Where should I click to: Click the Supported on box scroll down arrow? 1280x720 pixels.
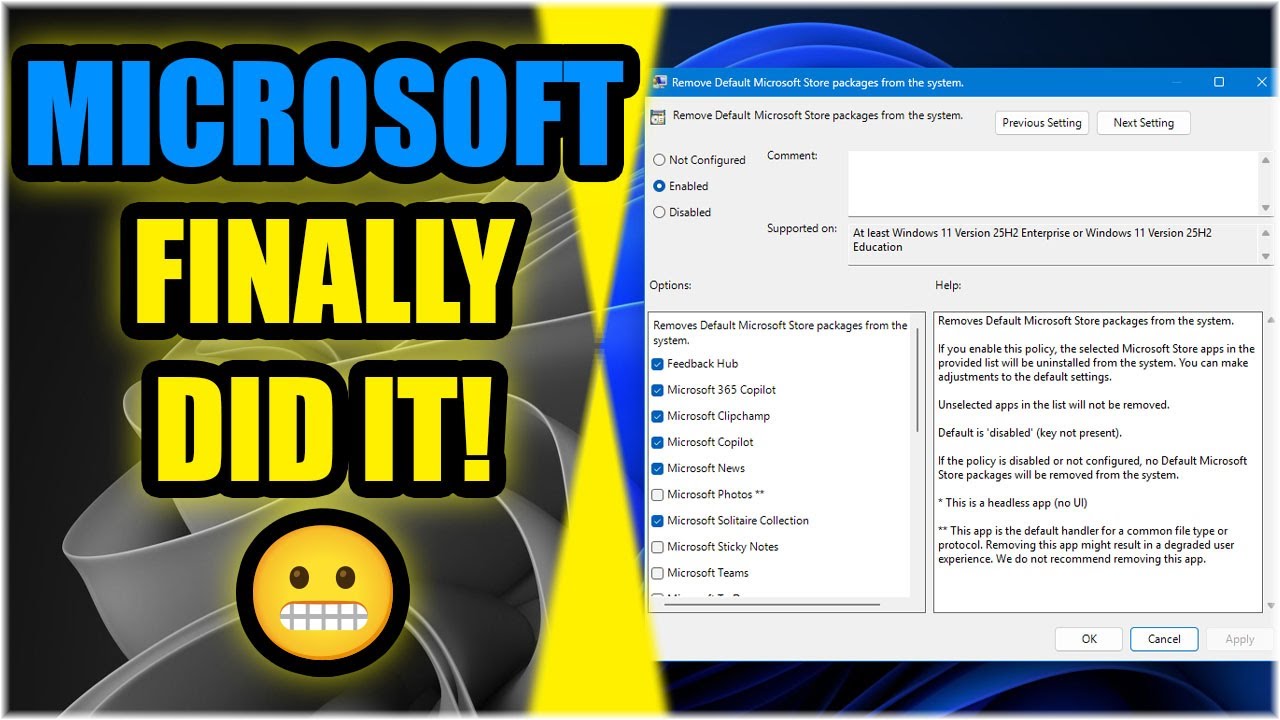tap(1266, 257)
